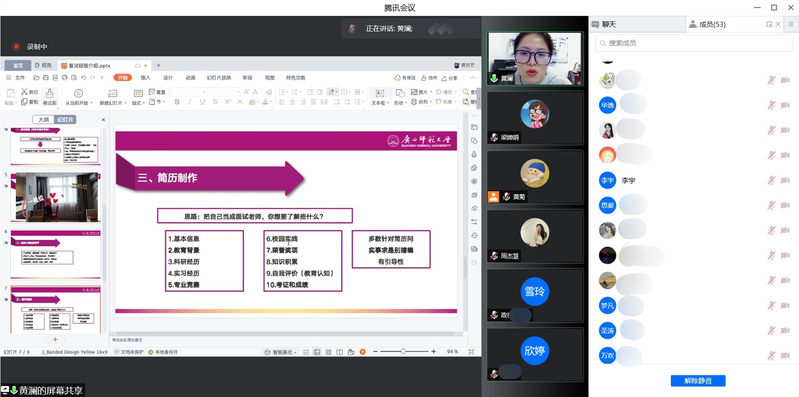This screenshot has height=397, width=799.
Task: Open the 插入 (Insert) ribbon tab
Action: [145, 78]
